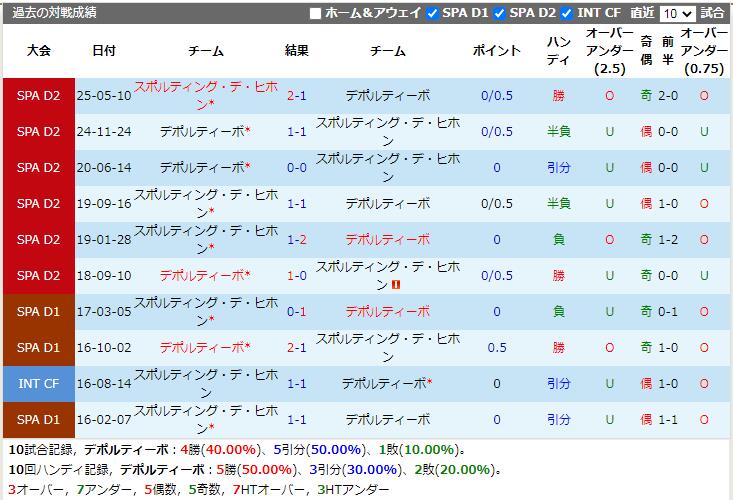Viewport: 733px width, 500px height.
Task: Click the 結果 column header
Action: [297, 50]
